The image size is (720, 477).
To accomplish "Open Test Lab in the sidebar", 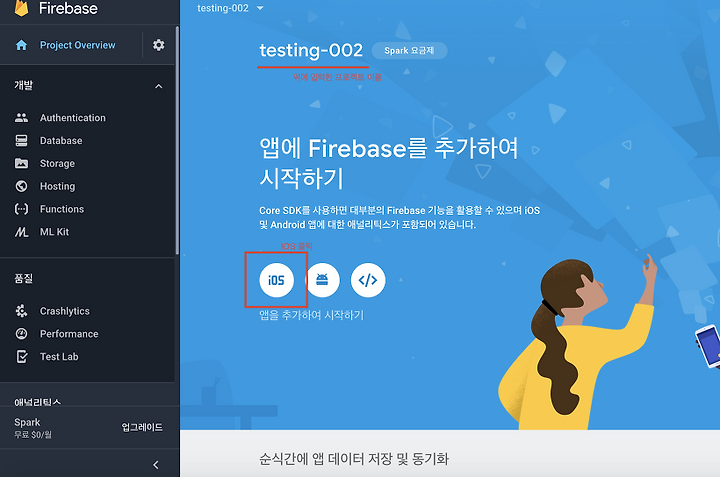I will [59, 357].
